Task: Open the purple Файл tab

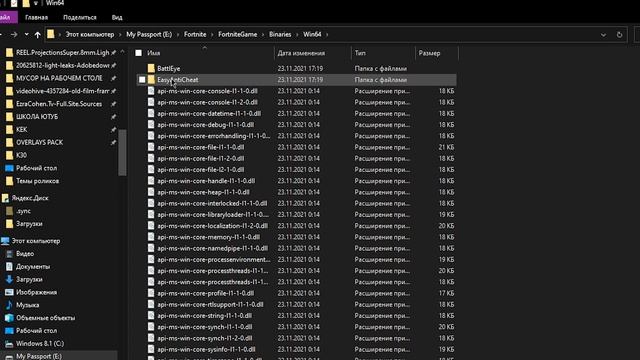Action: click(7, 18)
